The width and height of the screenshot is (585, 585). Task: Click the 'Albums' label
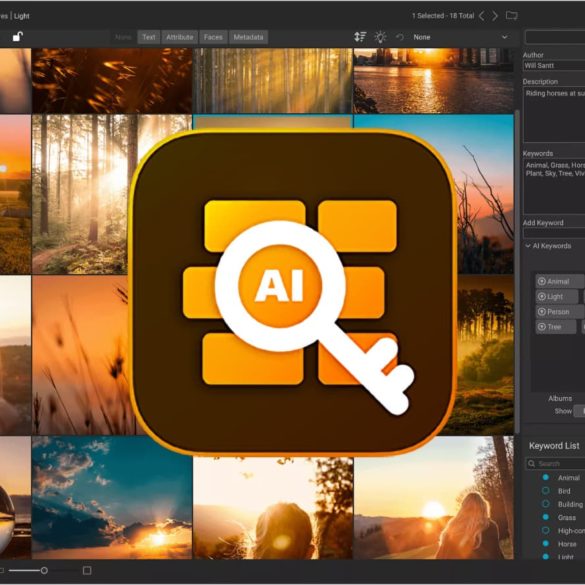[560, 398]
